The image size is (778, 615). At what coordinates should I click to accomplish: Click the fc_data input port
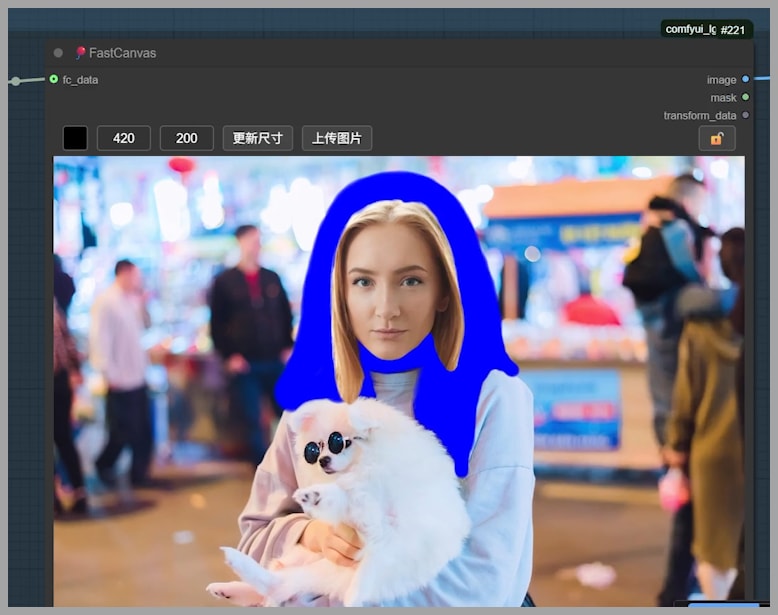click(54, 79)
